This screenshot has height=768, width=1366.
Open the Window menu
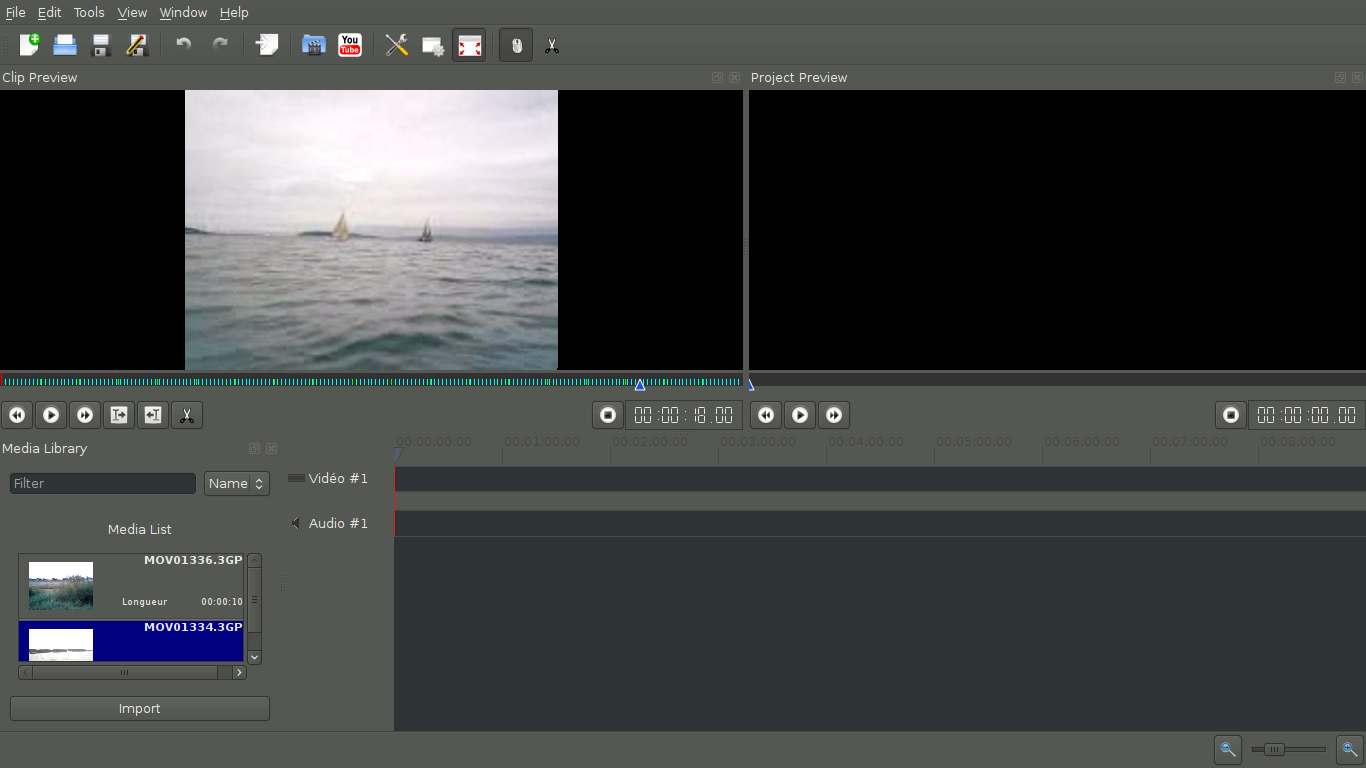tap(183, 12)
